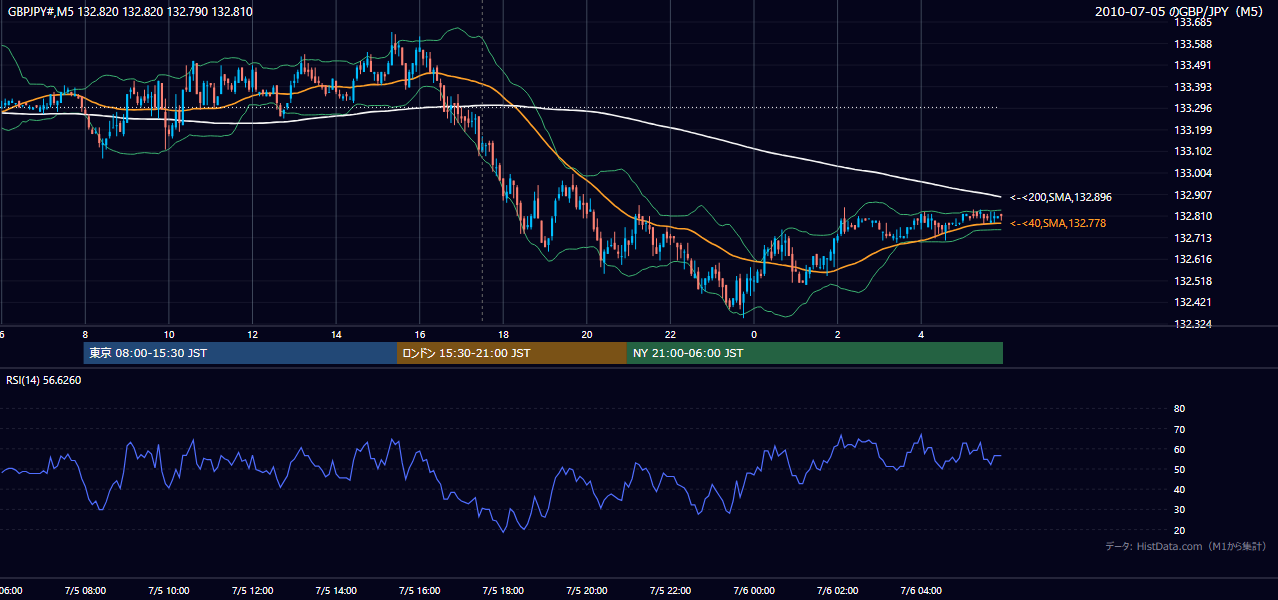1278x600 pixels.
Task: Click RSI scale value 60
Action: (1179, 449)
